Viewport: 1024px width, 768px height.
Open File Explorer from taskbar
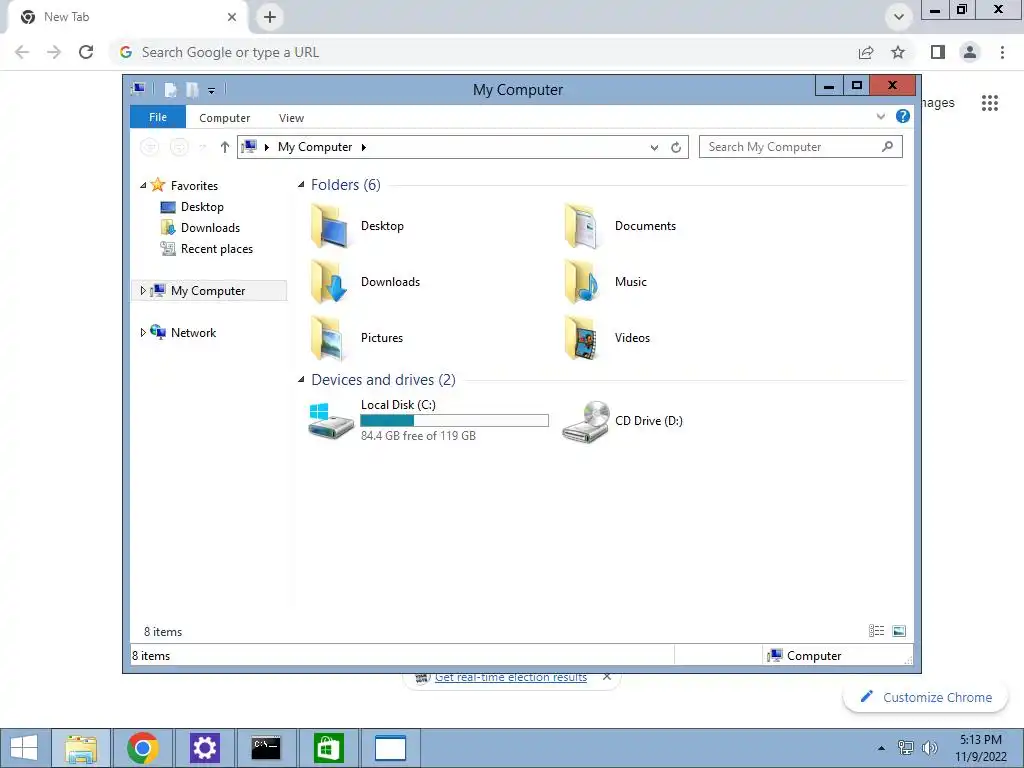pos(81,748)
